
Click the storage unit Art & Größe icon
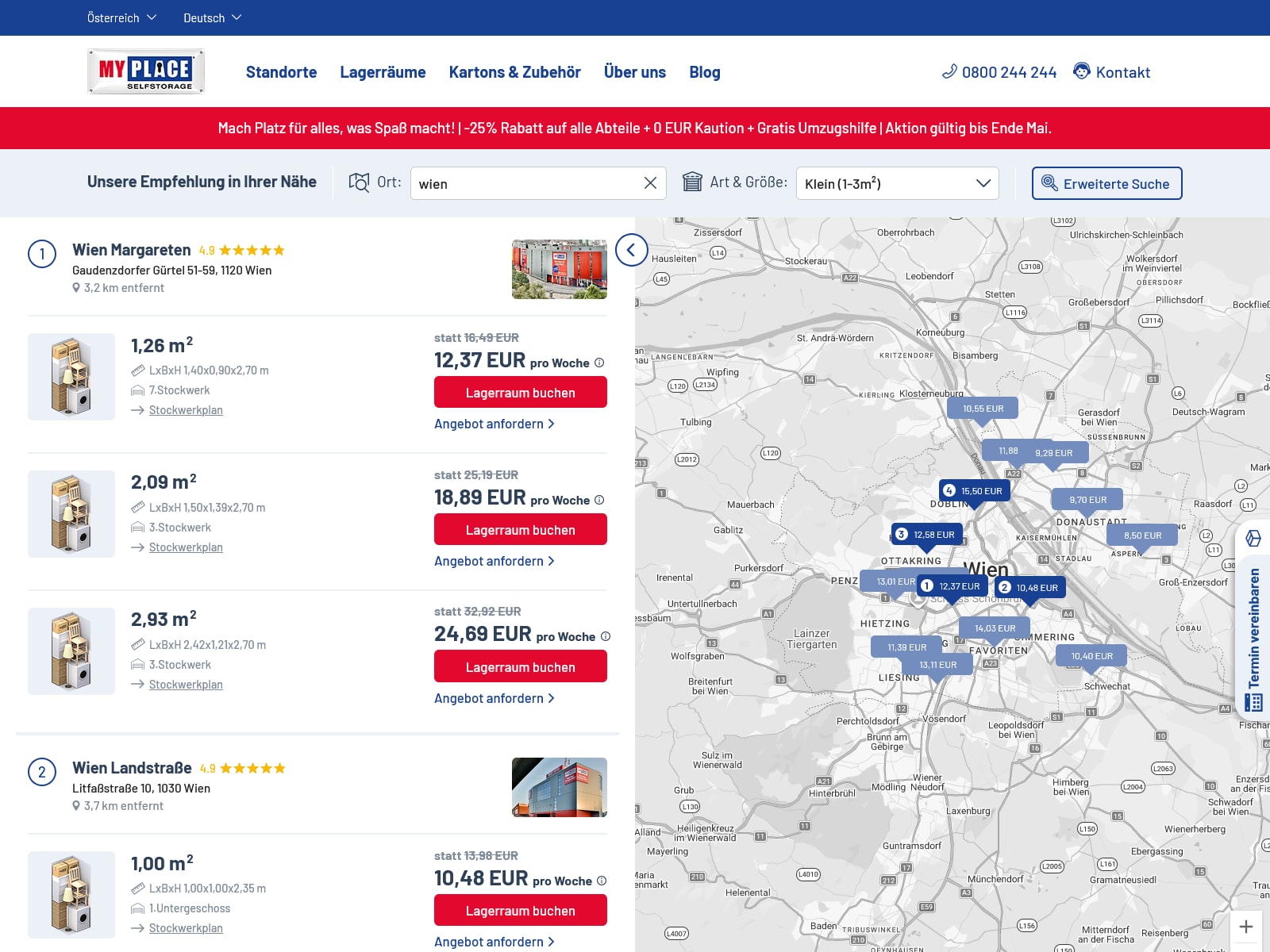point(692,182)
